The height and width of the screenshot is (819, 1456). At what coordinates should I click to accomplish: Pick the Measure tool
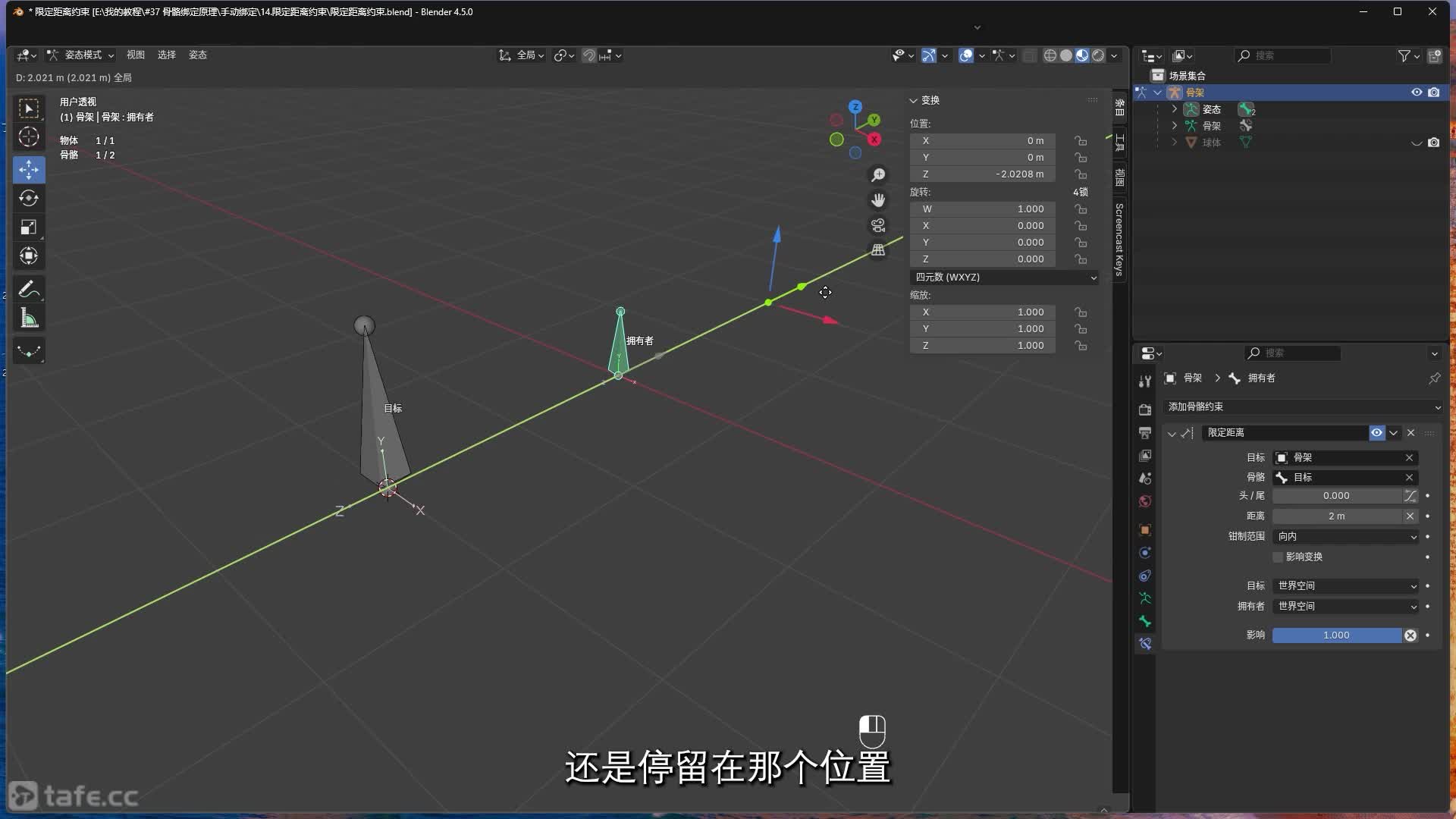click(x=29, y=318)
